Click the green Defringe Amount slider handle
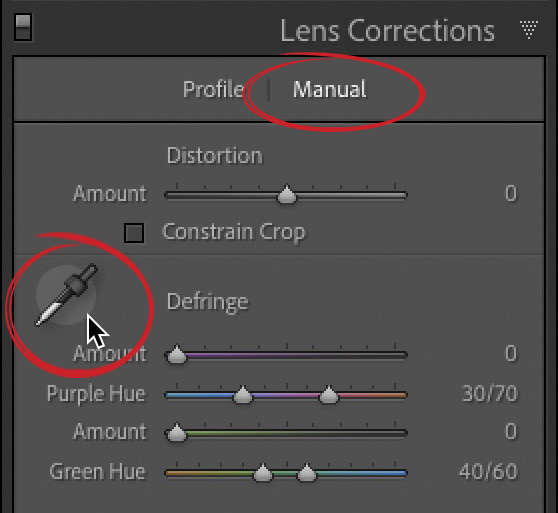The width and height of the screenshot is (558, 513). click(177, 432)
